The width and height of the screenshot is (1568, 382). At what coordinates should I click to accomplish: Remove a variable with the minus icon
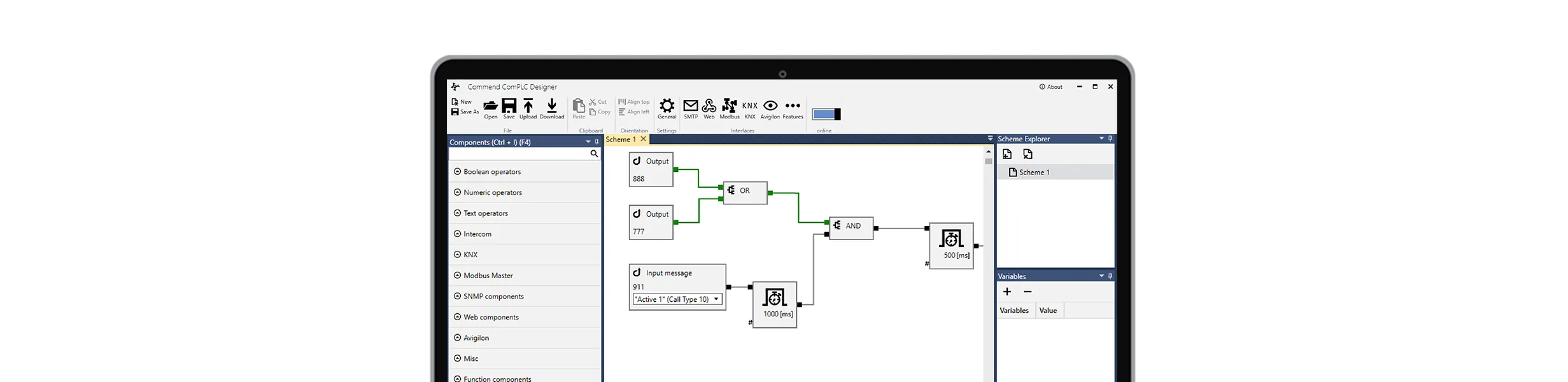click(1028, 292)
